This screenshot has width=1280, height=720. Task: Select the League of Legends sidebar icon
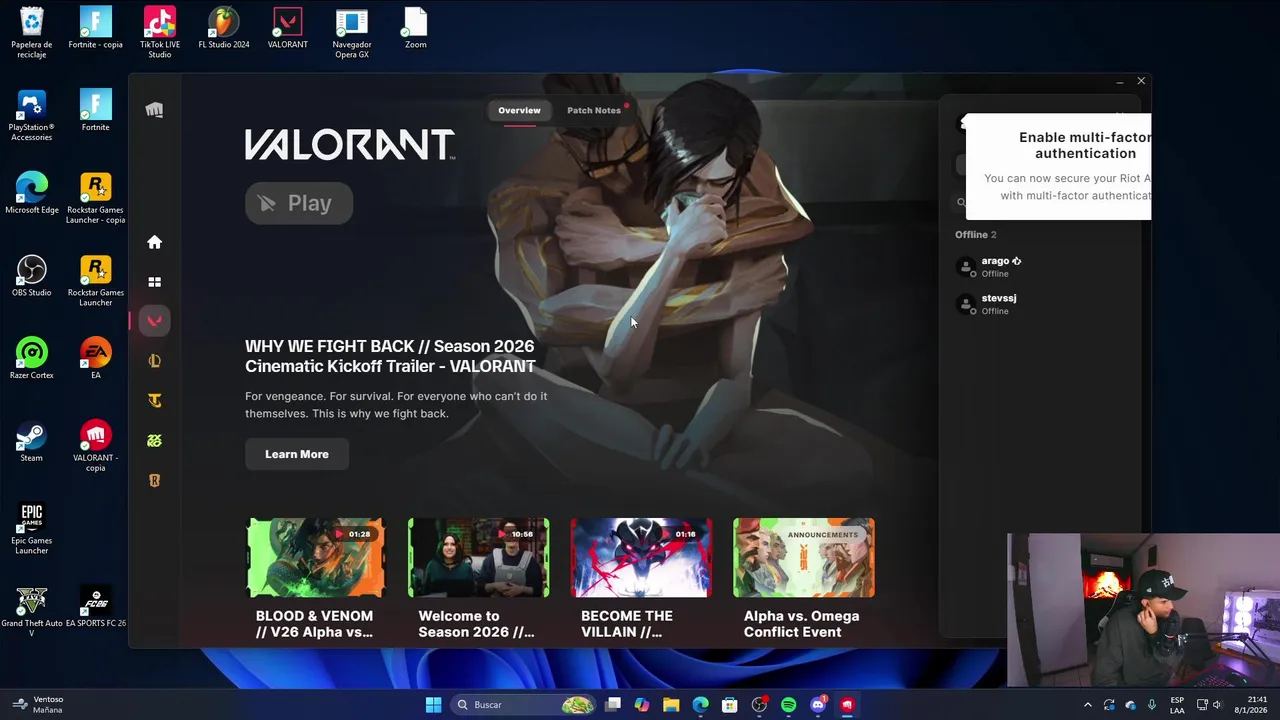tap(154, 361)
